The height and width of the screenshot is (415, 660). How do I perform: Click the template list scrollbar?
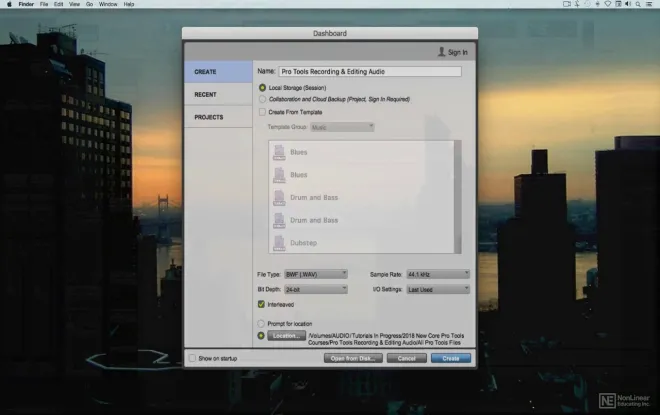click(458, 197)
